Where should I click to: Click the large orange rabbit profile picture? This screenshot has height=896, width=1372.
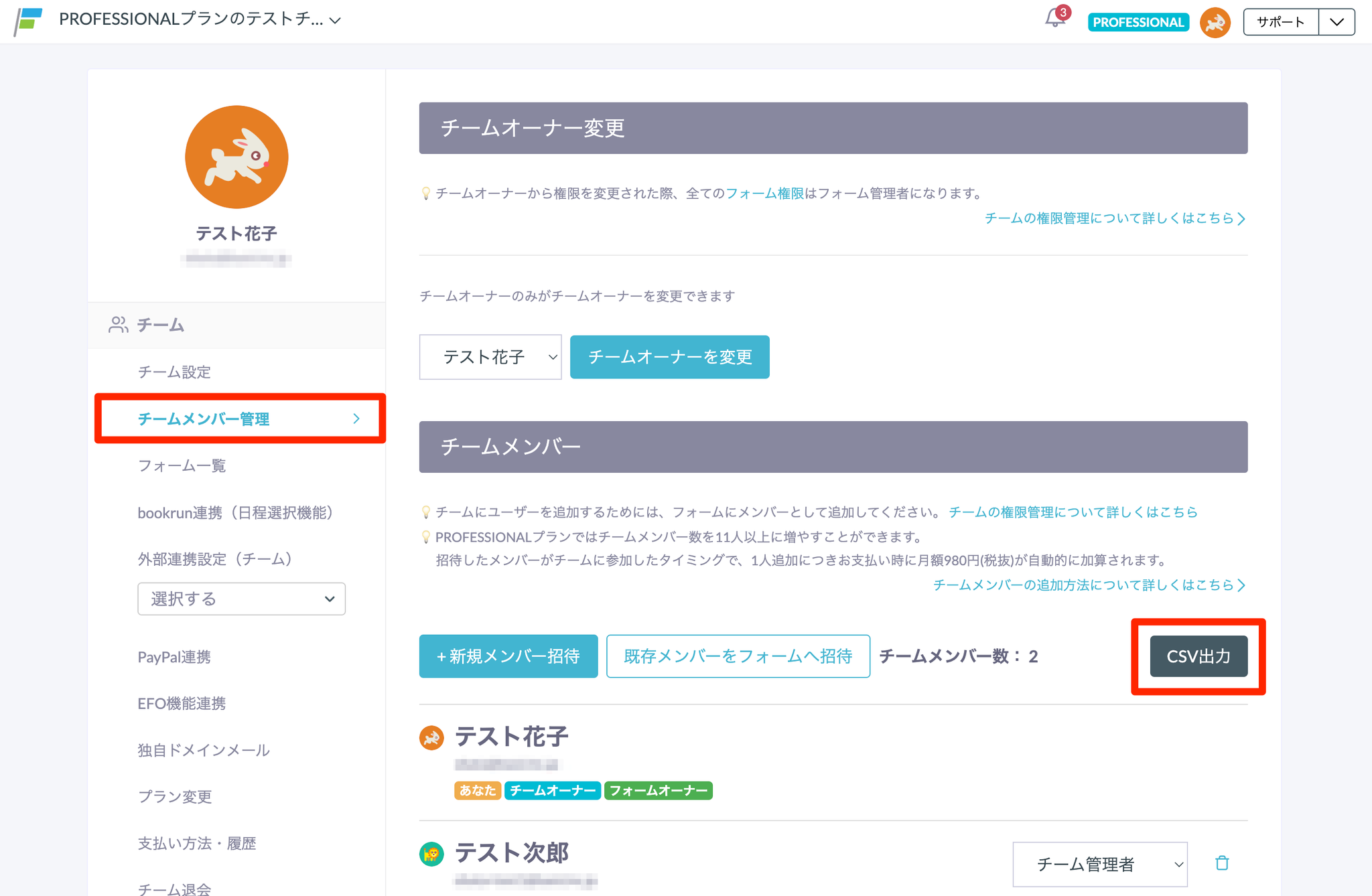[236, 157]
